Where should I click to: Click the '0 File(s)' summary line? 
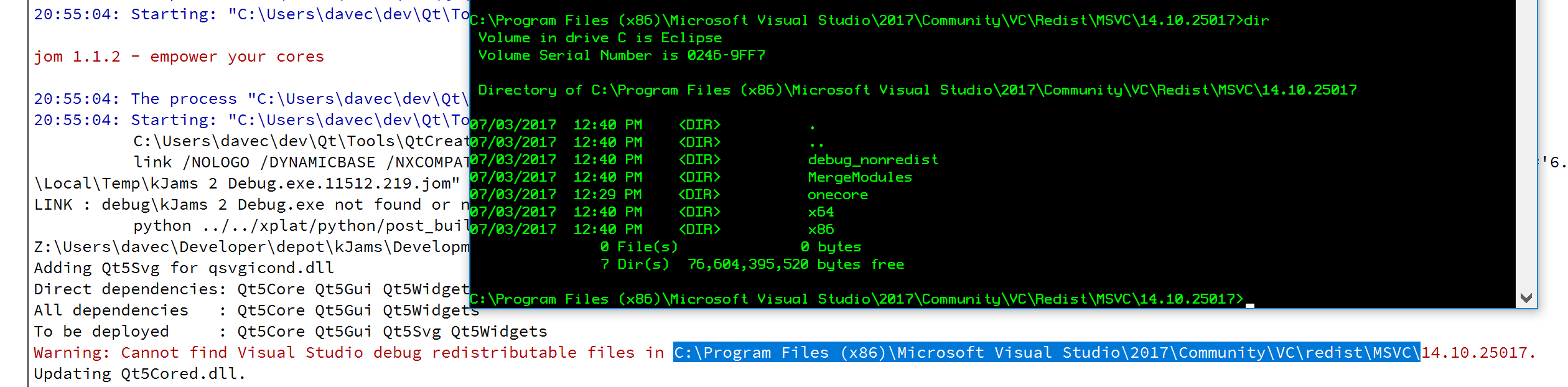point(730,247)
